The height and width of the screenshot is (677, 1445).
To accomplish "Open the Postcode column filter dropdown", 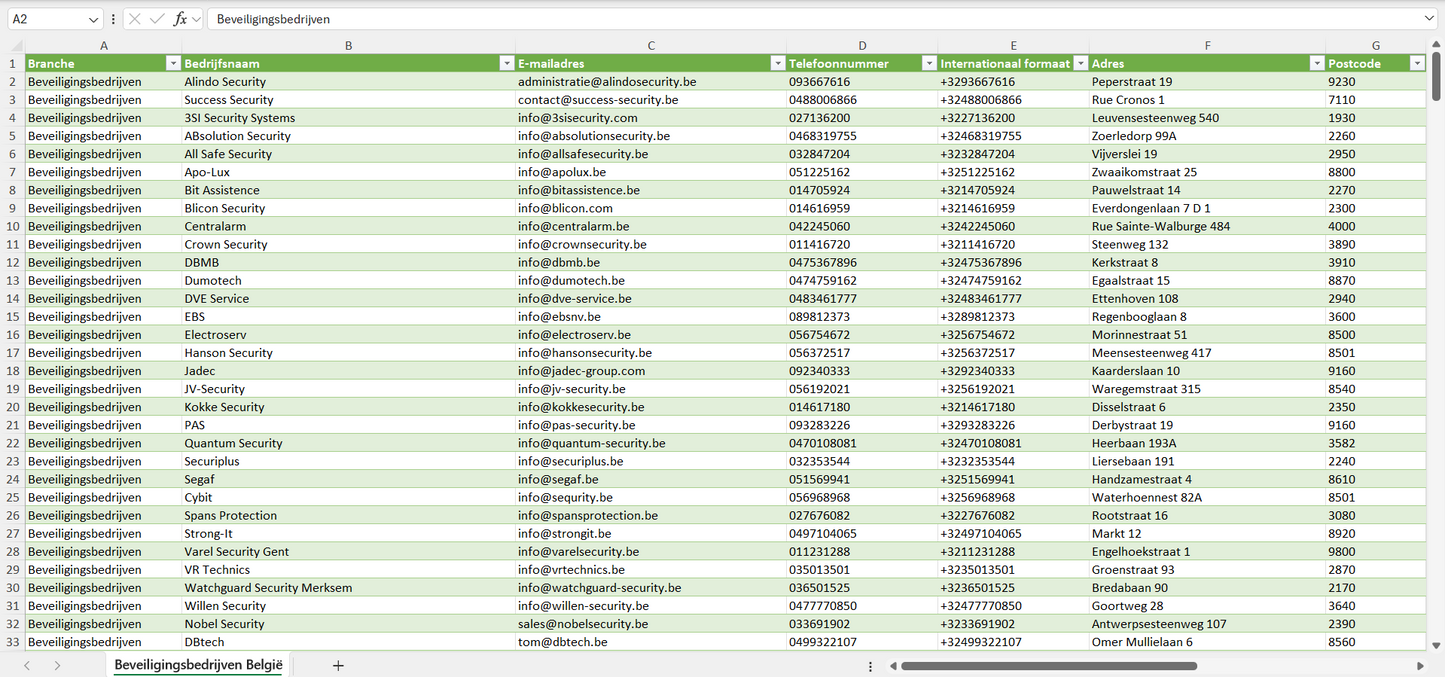I will coord(1416,64).
